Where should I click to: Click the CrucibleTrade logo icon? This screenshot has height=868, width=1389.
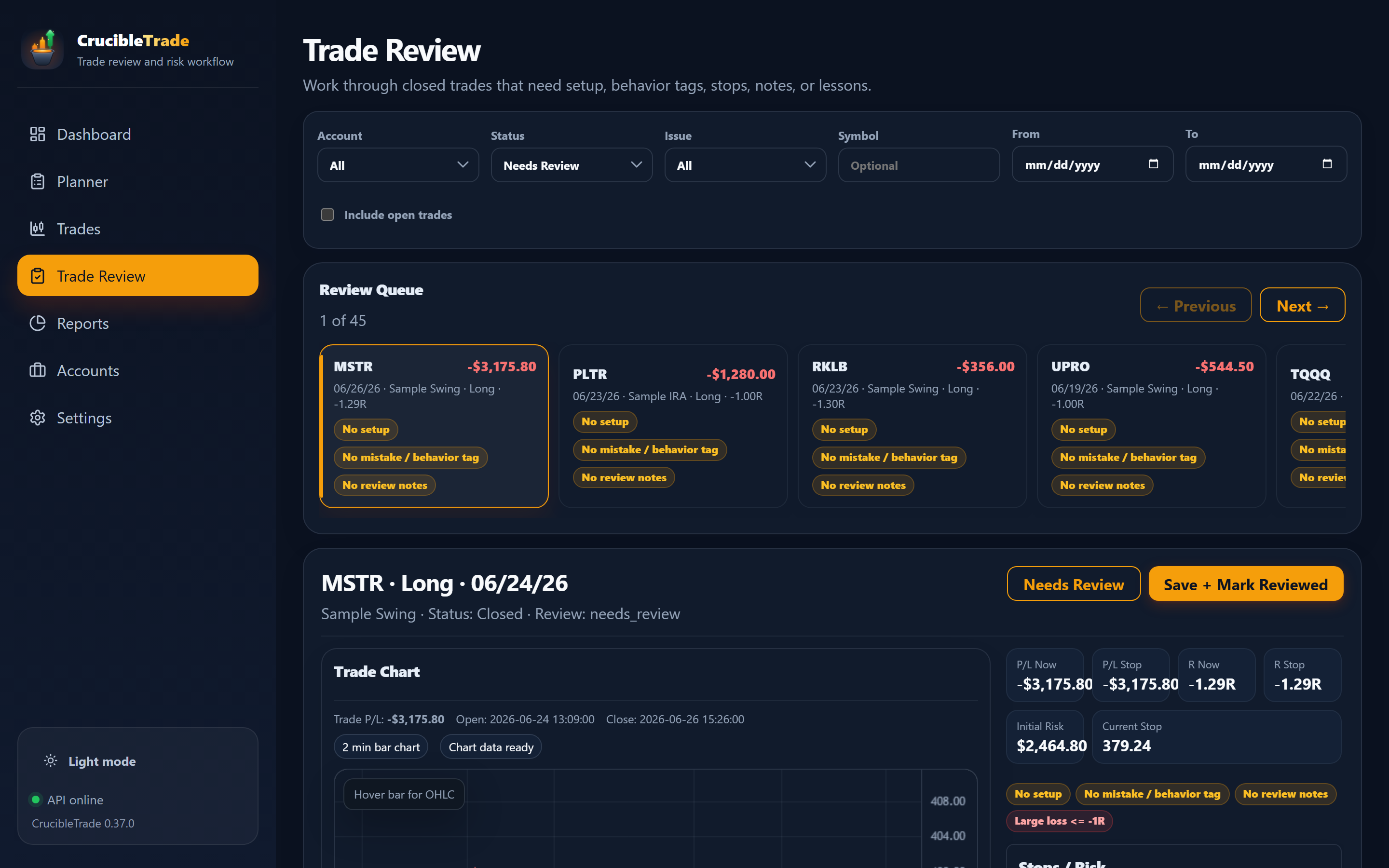point(42,49)
